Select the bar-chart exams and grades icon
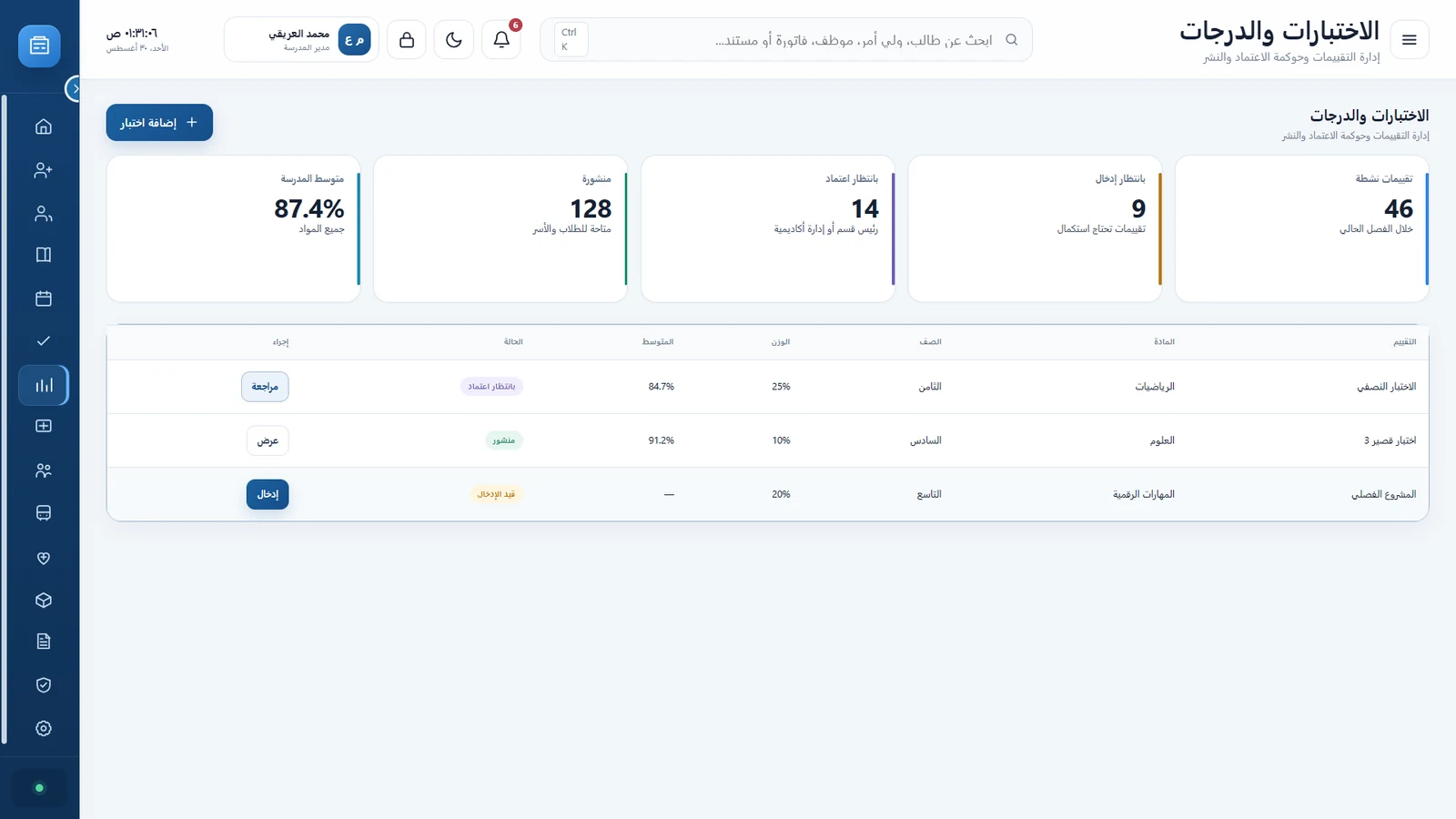This screenshot has height=819, width=1456. [x=43, y=385]
